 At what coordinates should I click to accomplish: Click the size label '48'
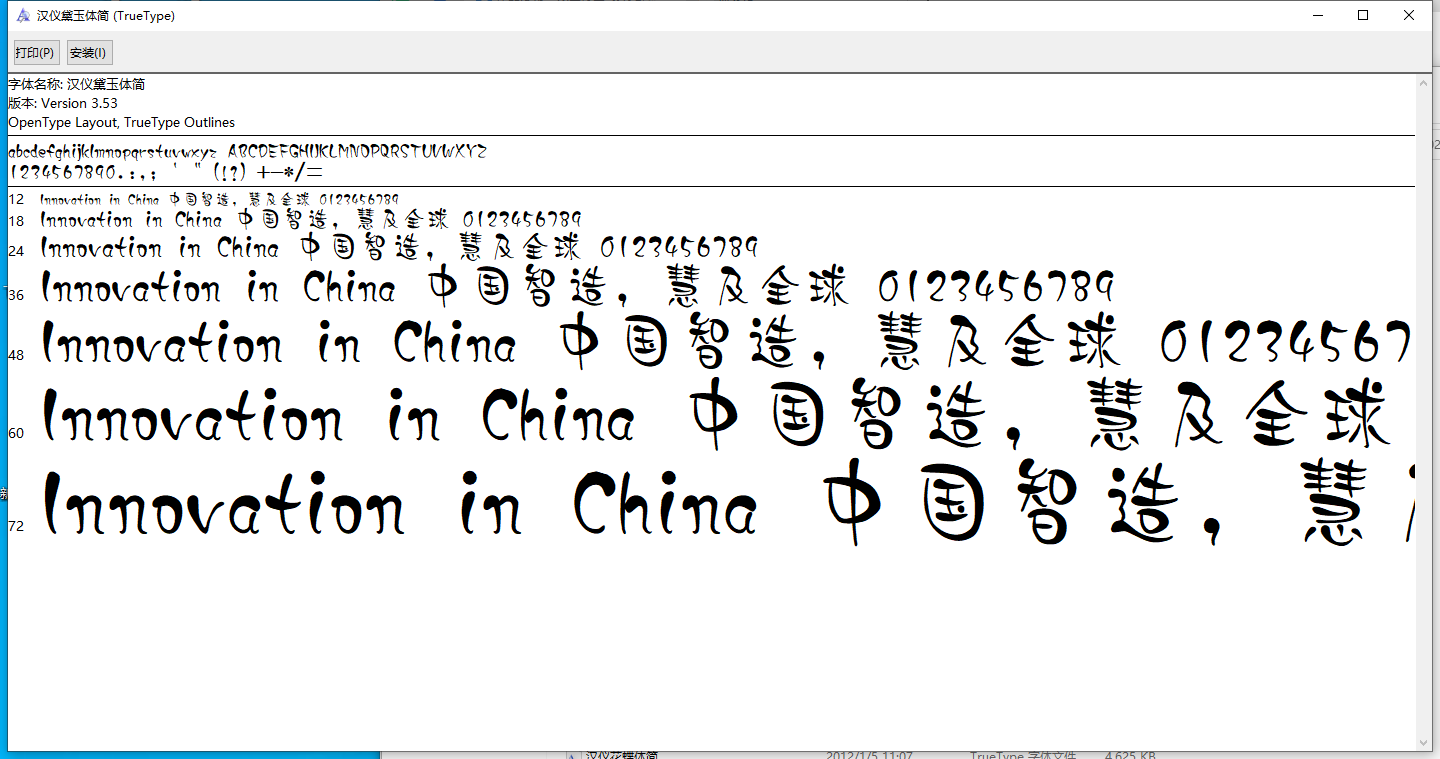tap(16, 355)
